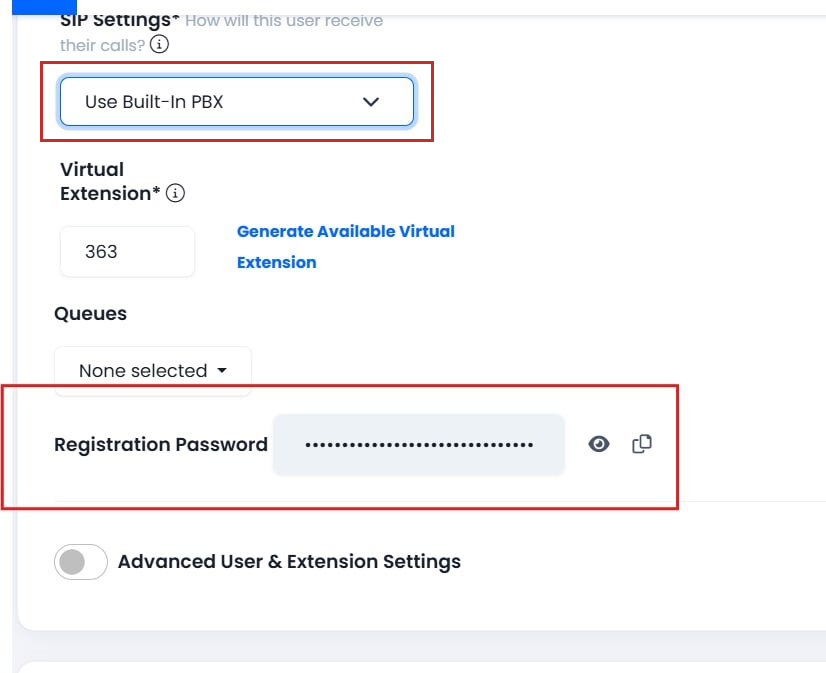826x673 pixels.
Task: Open the Virtual Extension info tooltip icon
Action: tap(175, 194)
